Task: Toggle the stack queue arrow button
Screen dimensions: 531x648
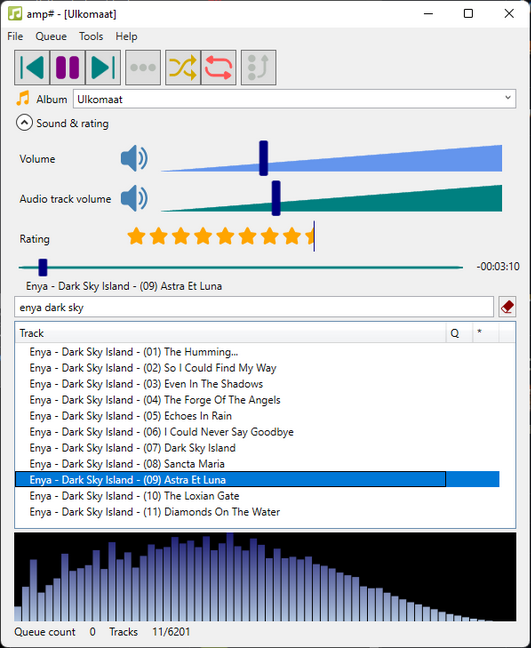Action: click(258, 67)
